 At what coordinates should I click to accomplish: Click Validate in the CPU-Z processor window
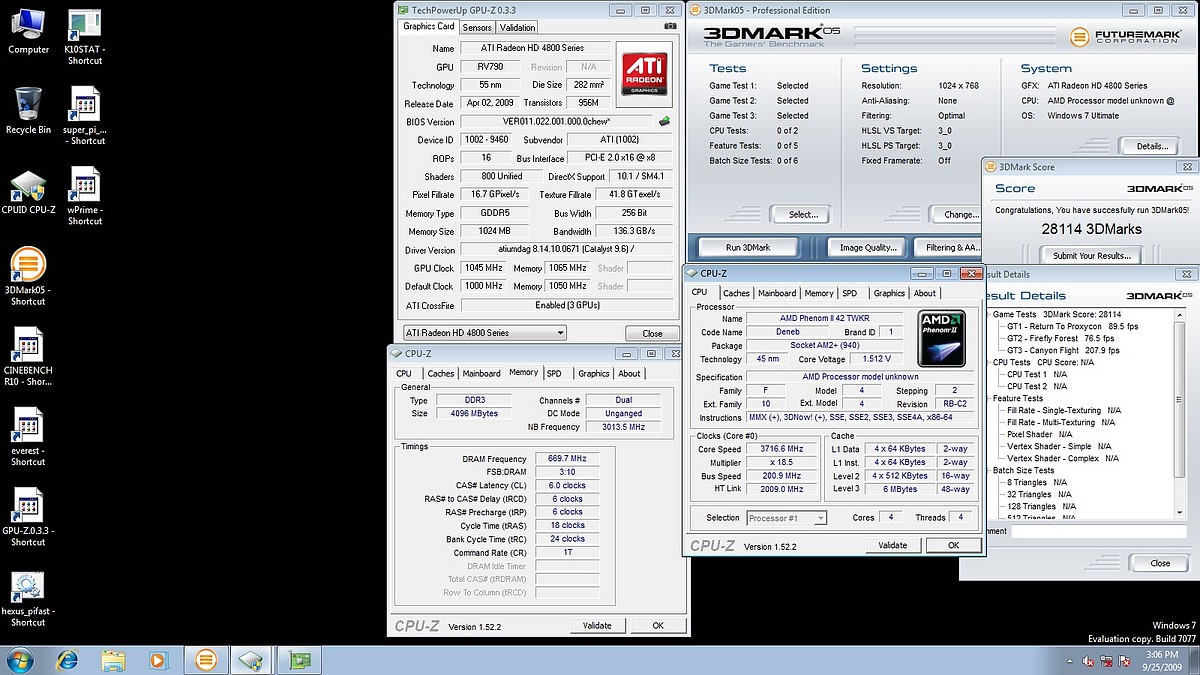point(892,545)
